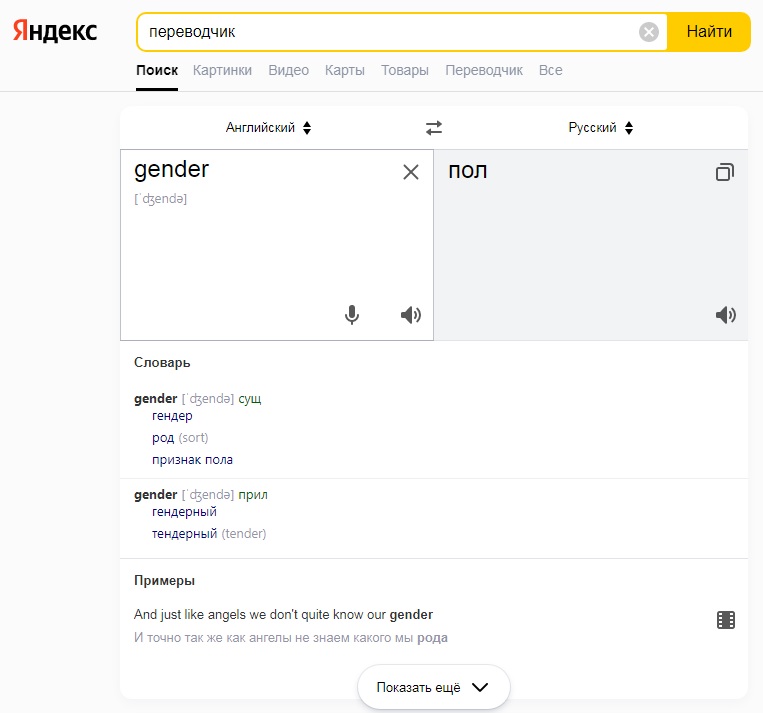
Task: Go to the Видео tab
Action: click(289, 71)
